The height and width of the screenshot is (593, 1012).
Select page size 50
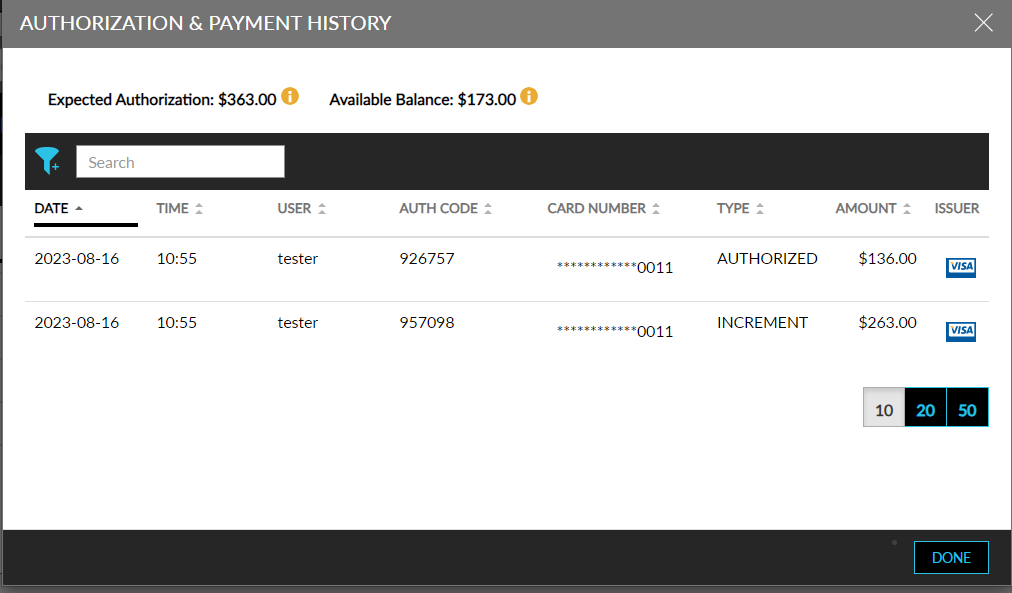click(967, 408)
